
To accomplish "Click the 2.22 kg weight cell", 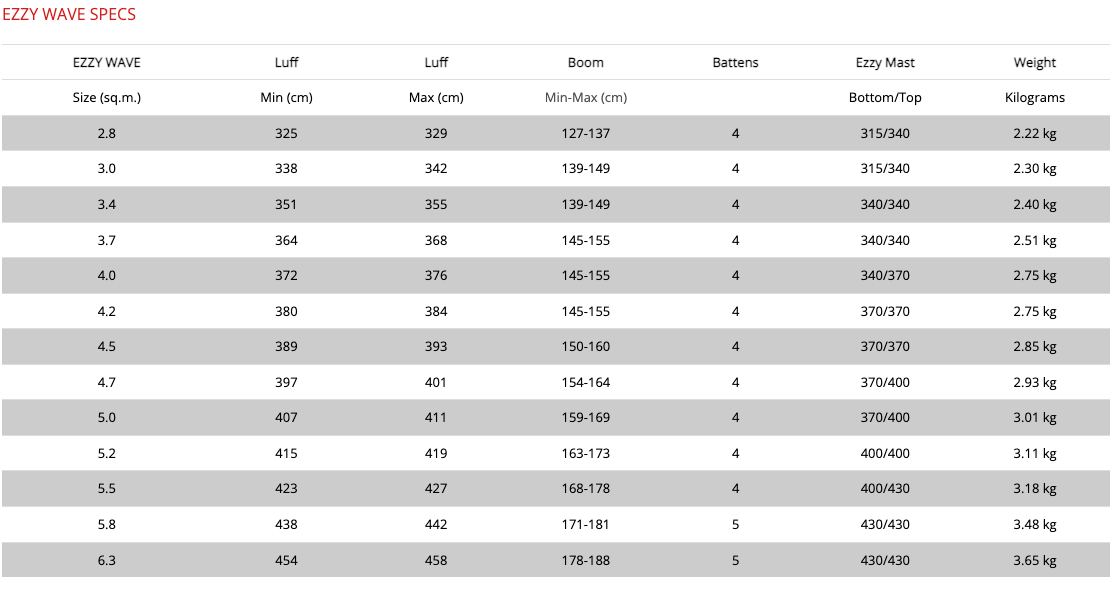I will (x=1034, y=133).
